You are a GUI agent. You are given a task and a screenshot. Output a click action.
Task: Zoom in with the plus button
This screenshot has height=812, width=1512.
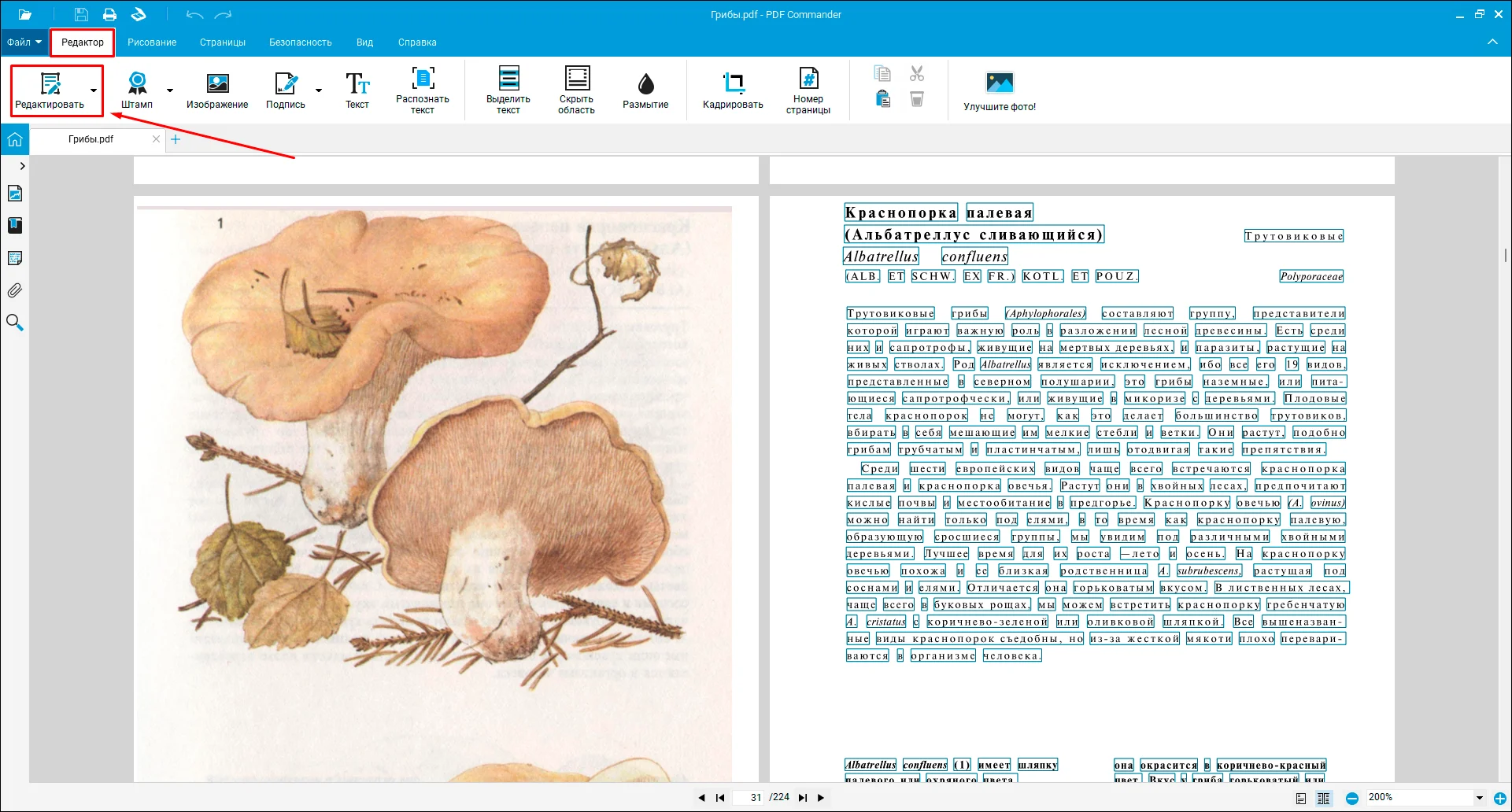pos(1500,799)
